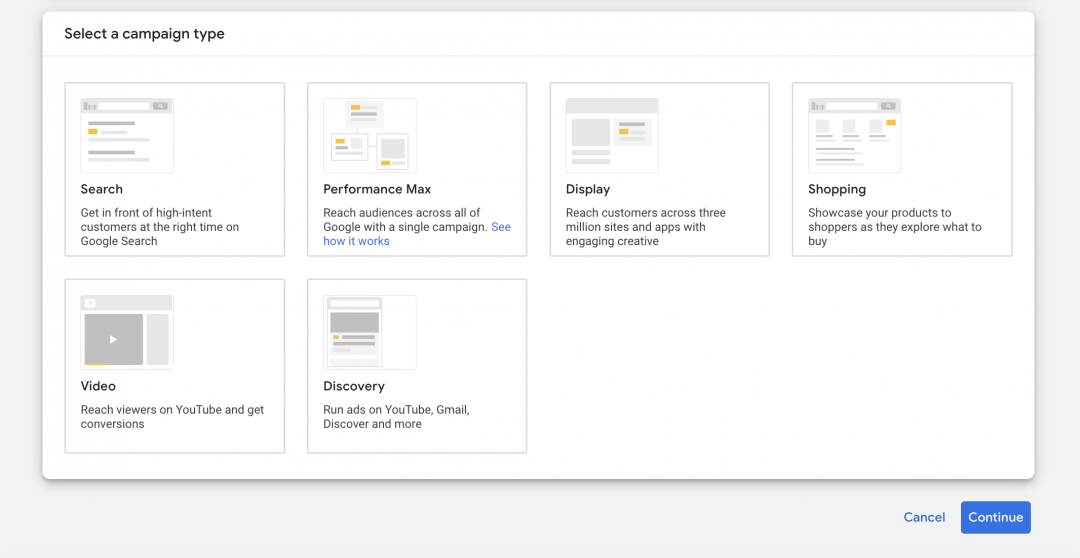Click the "Run ads on YouTube, Gmail" description

tap(396, 416)
